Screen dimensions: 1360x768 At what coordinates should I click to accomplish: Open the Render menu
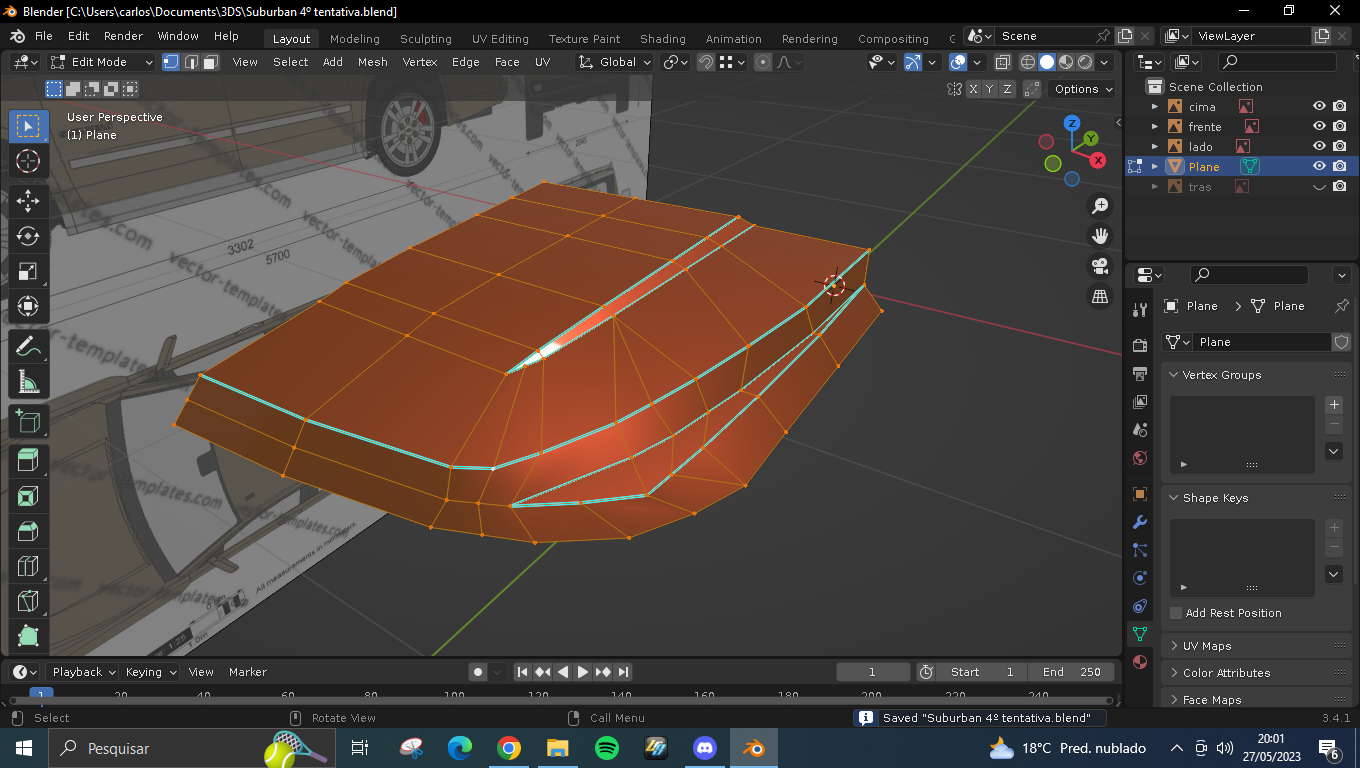[x=123, y=36]
